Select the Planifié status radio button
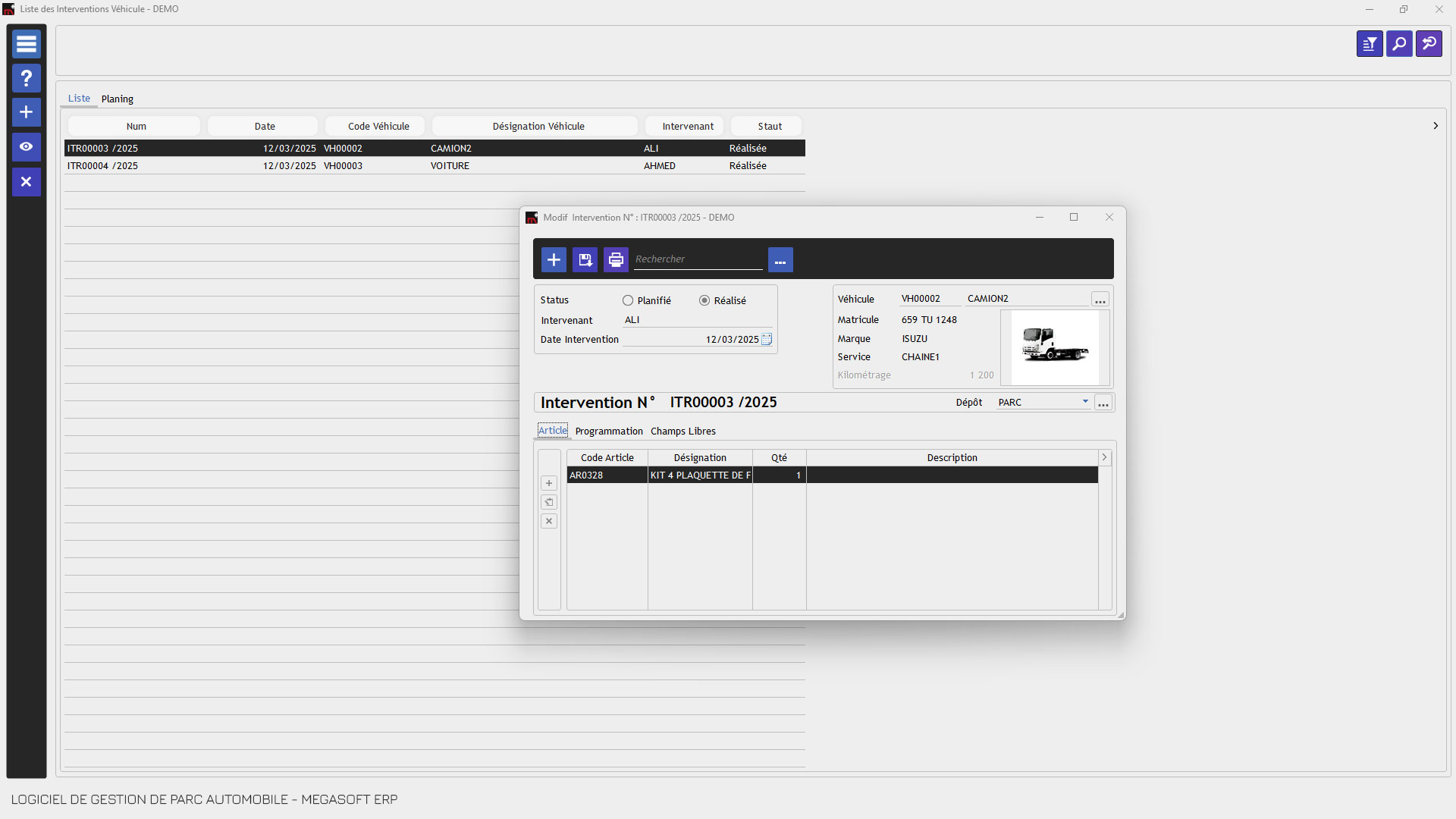Image resolution: width=1456 pixels, height=819 pixels. [x=628, y=300]
